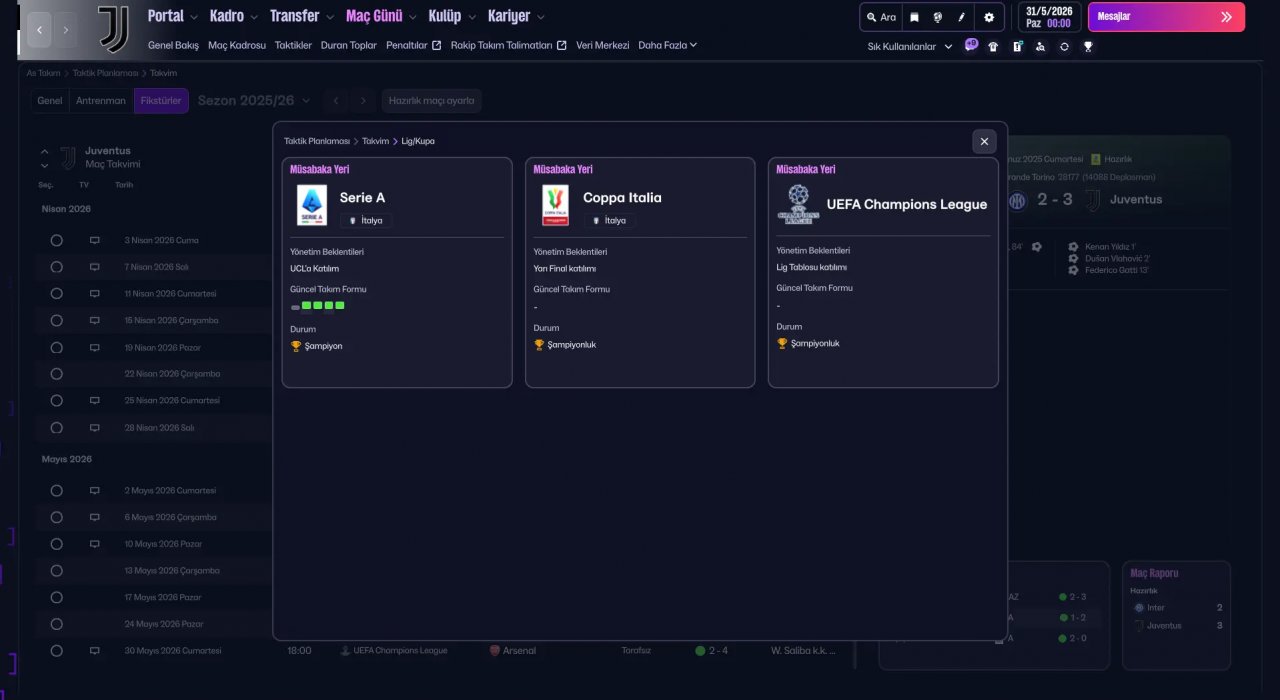Switch to the Fikstürler tab
This screenshot has height=700, width=1280.
pyautogui.click(x=161, y=101)
